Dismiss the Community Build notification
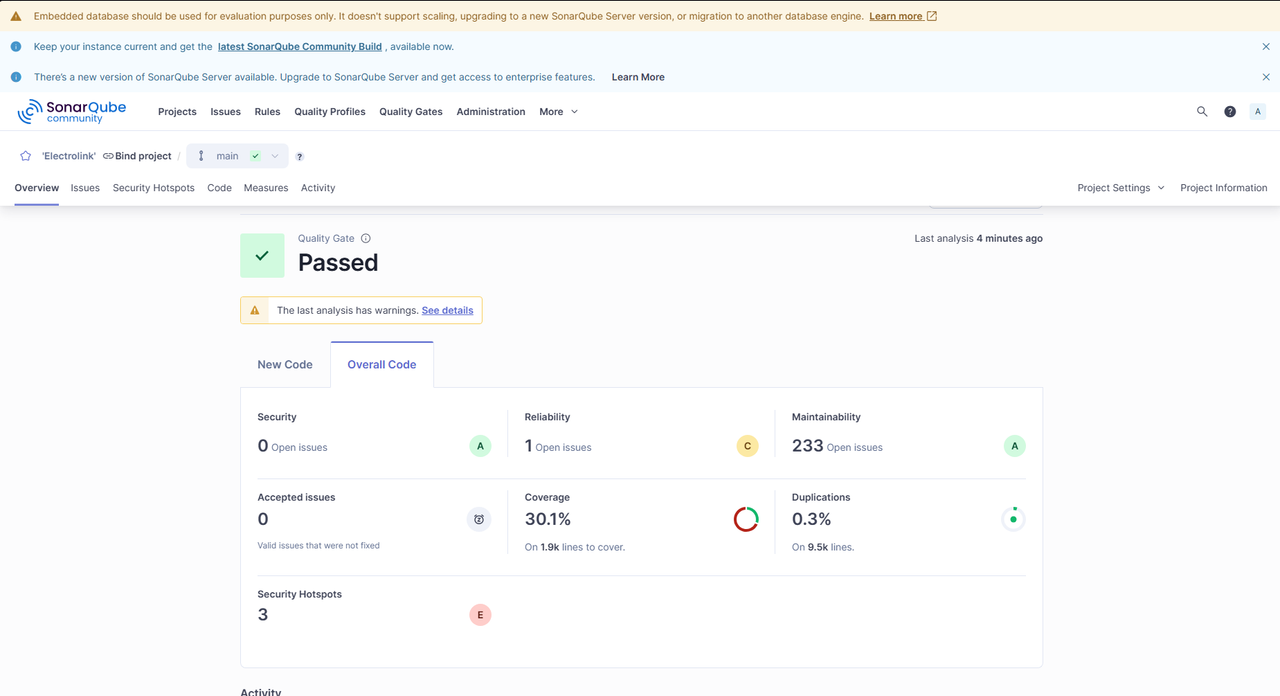The width and height of the screenshot is (1280, 696). pos(1266,47)
